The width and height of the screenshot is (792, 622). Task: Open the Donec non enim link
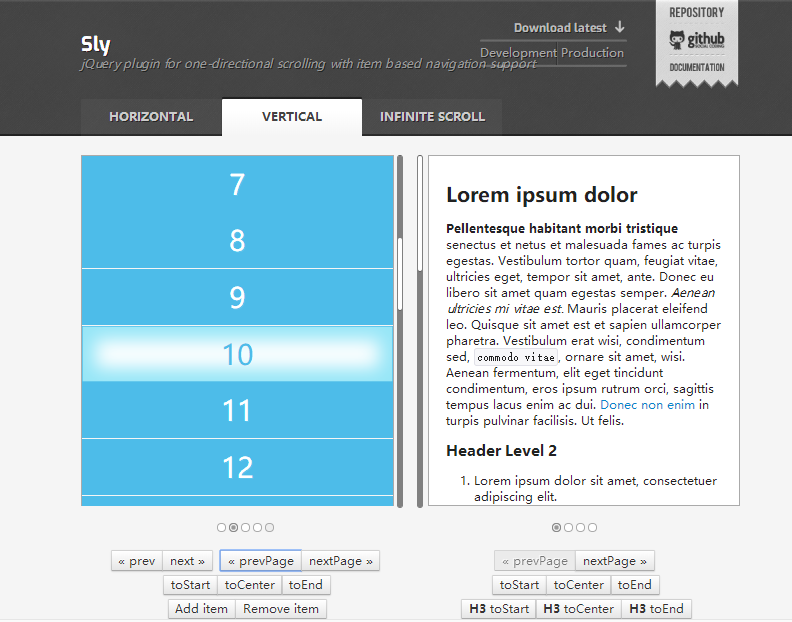[x=647, y=405]
